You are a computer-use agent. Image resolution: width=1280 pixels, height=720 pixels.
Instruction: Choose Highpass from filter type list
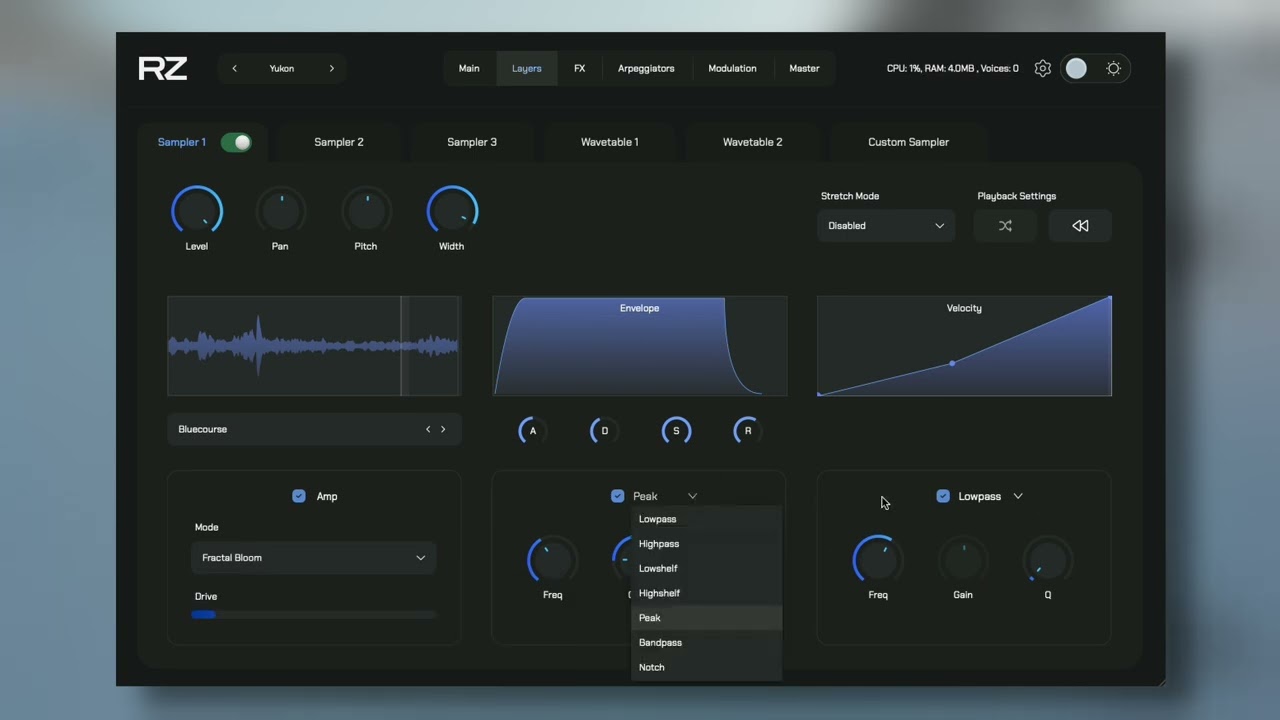pos(706,544)
